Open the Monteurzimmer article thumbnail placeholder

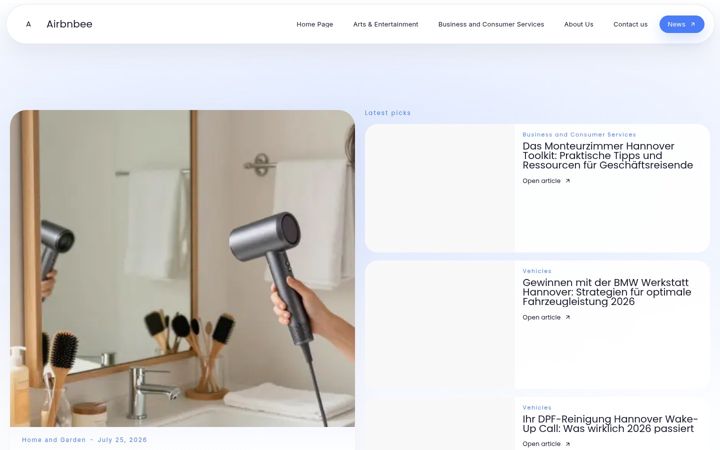coord(439,188)
